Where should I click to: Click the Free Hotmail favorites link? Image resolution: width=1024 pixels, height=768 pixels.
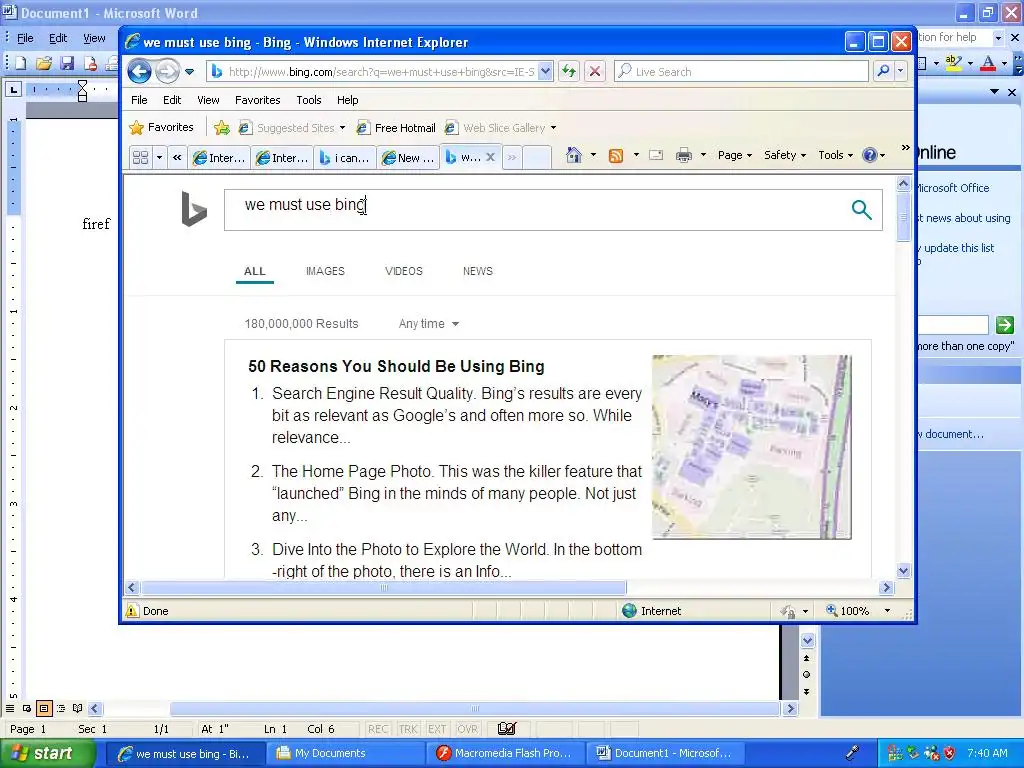click(396, 128)
